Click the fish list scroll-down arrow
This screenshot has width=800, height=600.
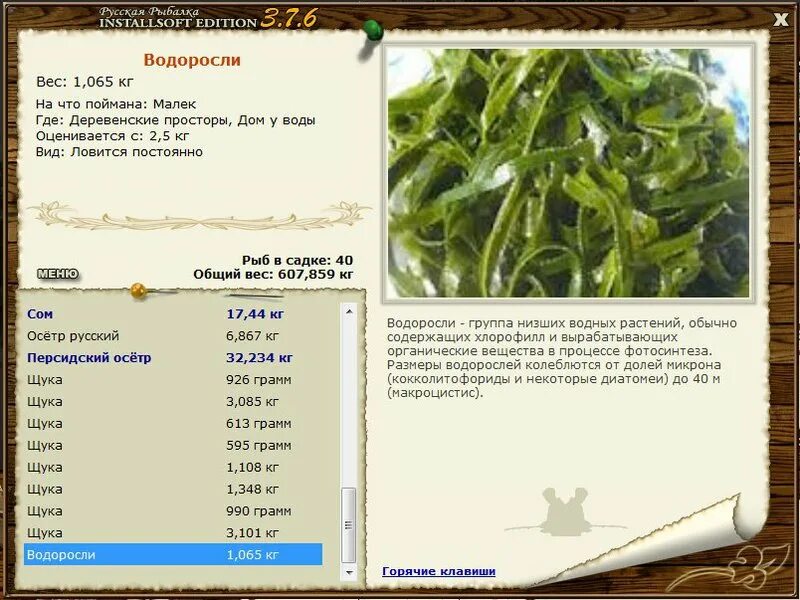tap(349, 572)
